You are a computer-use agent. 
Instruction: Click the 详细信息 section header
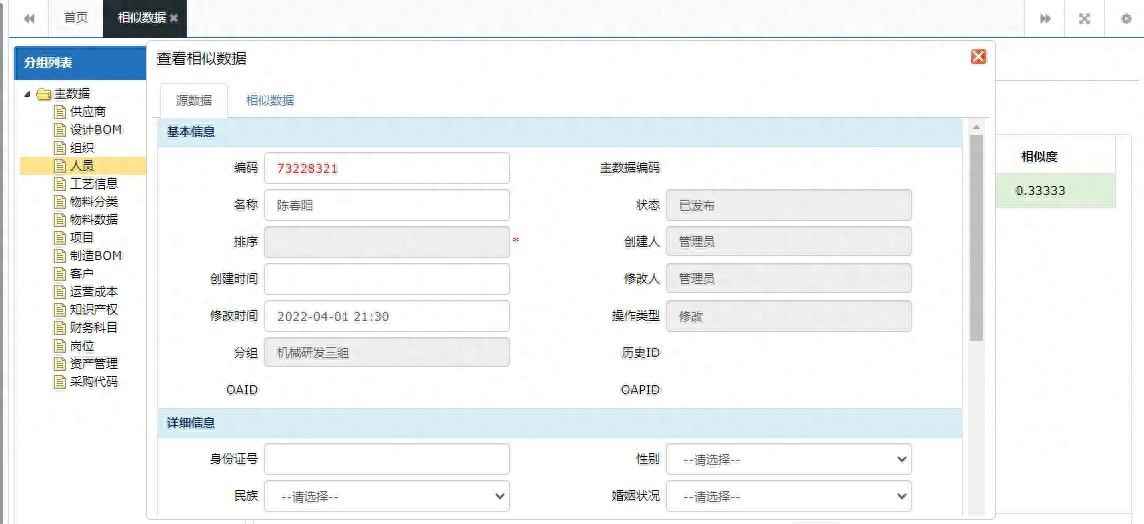pos(560,423)
